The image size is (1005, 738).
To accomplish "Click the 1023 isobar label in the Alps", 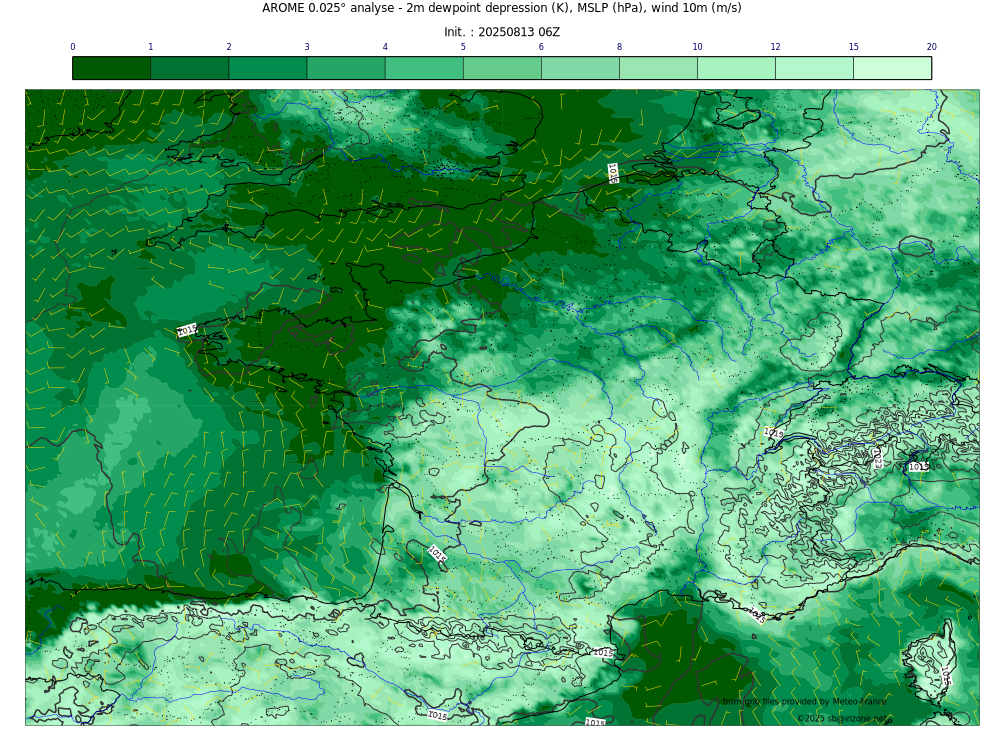I will (878, 458).
